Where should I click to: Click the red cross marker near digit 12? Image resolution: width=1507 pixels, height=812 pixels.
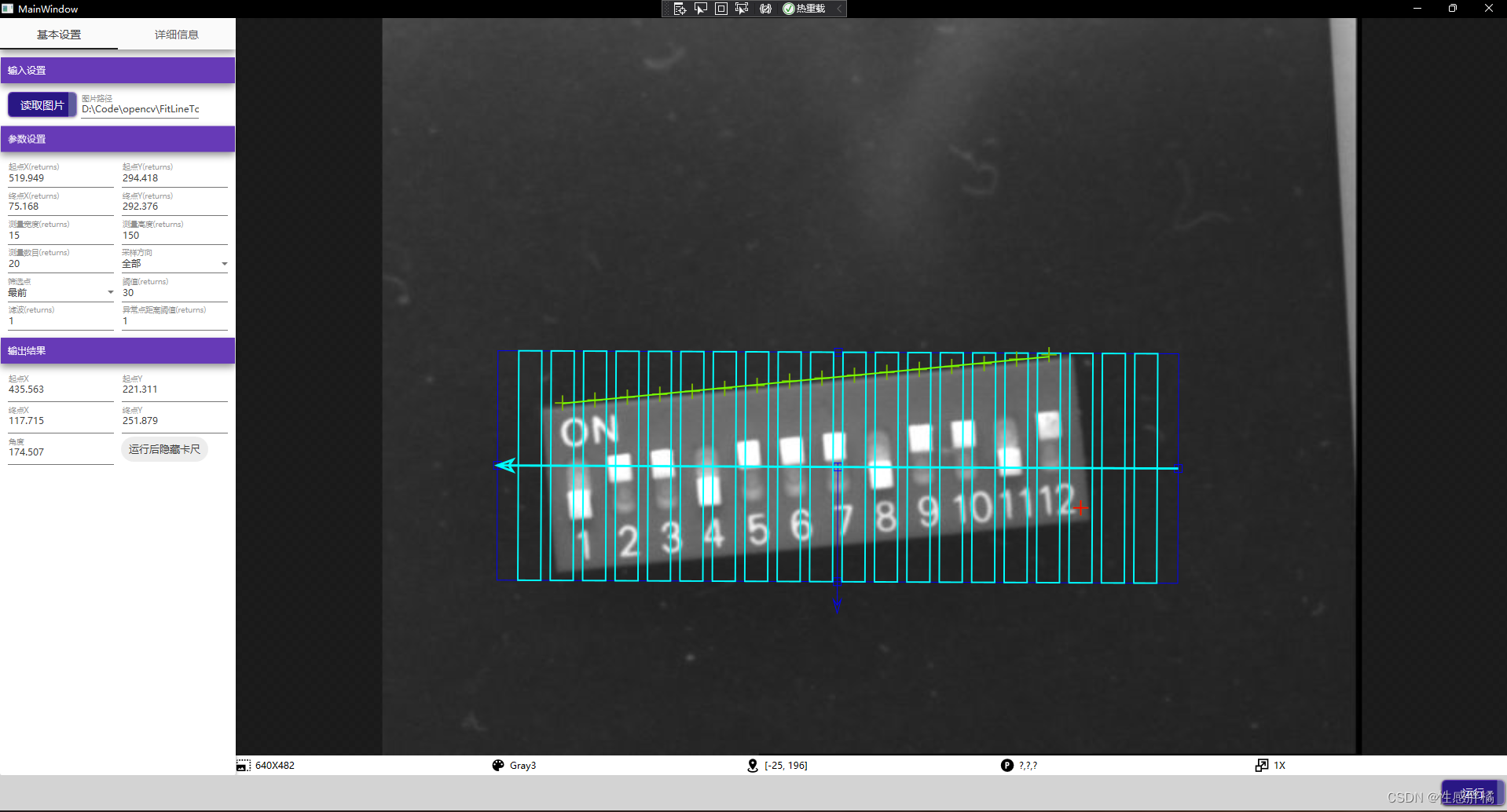coord(1081,508)
